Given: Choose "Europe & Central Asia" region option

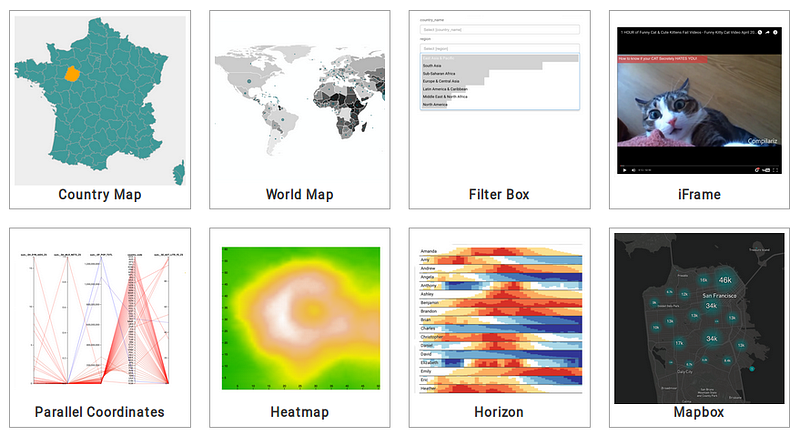Looking at the screenshot, I should click(x=499, y=81).
